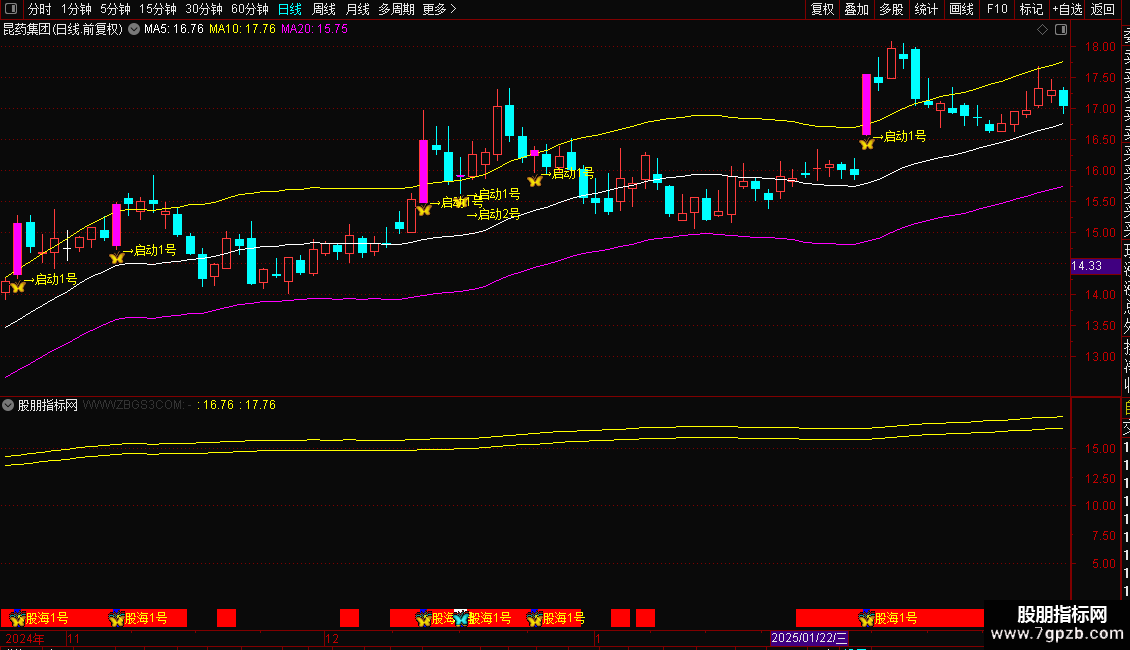The width and height of the screenshot is (1130, 650).
Task: Open the 复权 adjustment menu
Action: [x=822, y=9]
